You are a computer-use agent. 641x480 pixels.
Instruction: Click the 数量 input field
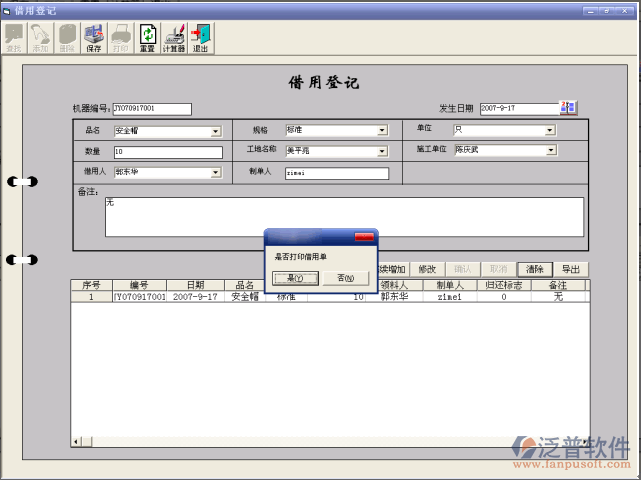167,152
